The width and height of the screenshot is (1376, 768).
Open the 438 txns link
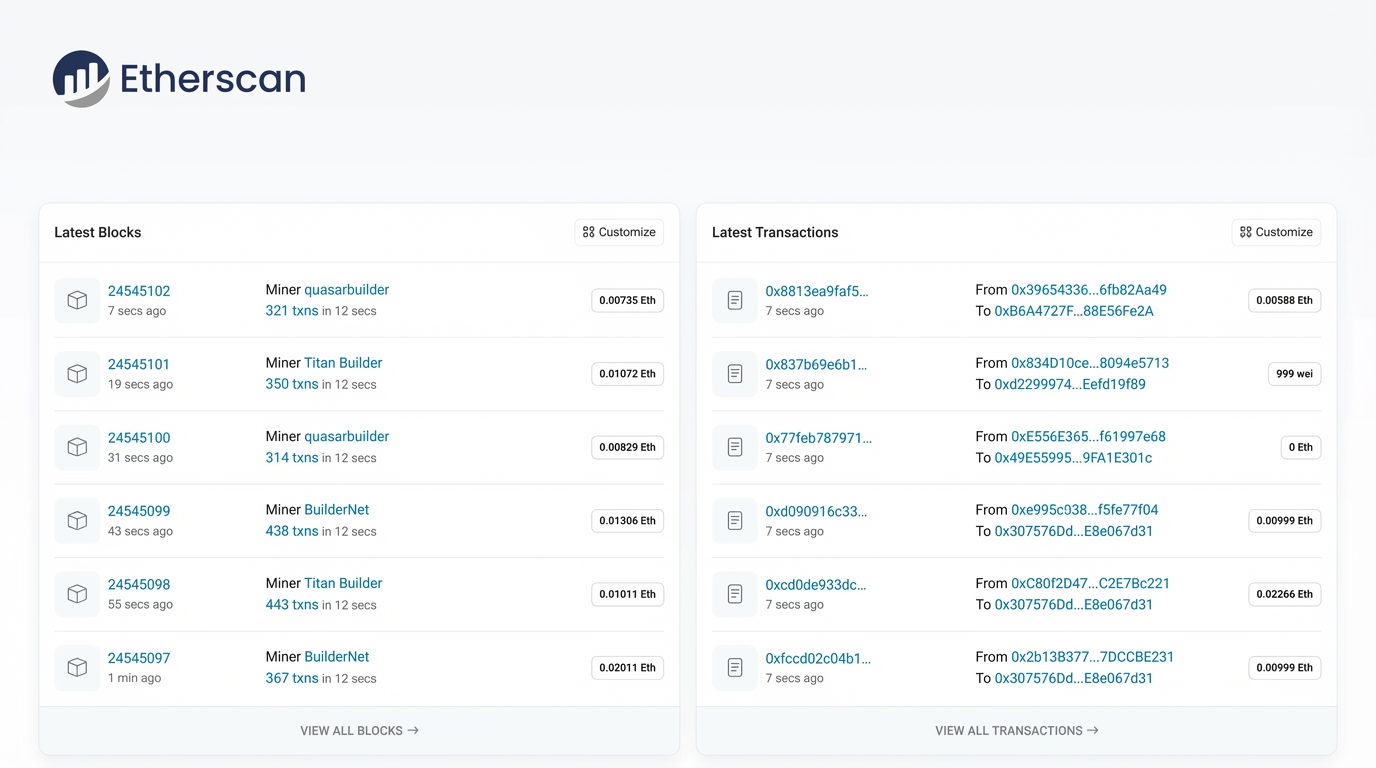click(x=292, y=531)
